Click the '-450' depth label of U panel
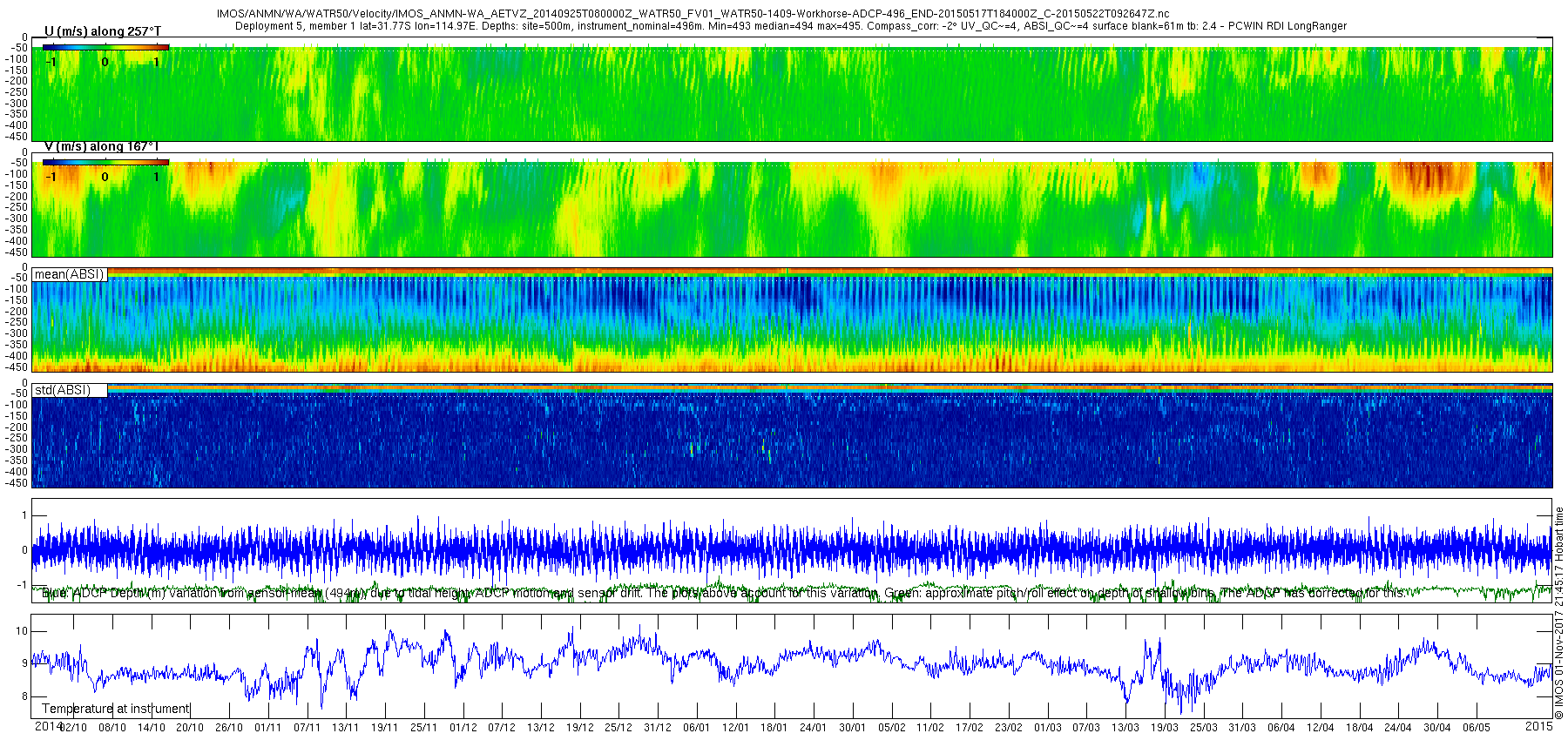1568x740 pixels. click(17, 137)
